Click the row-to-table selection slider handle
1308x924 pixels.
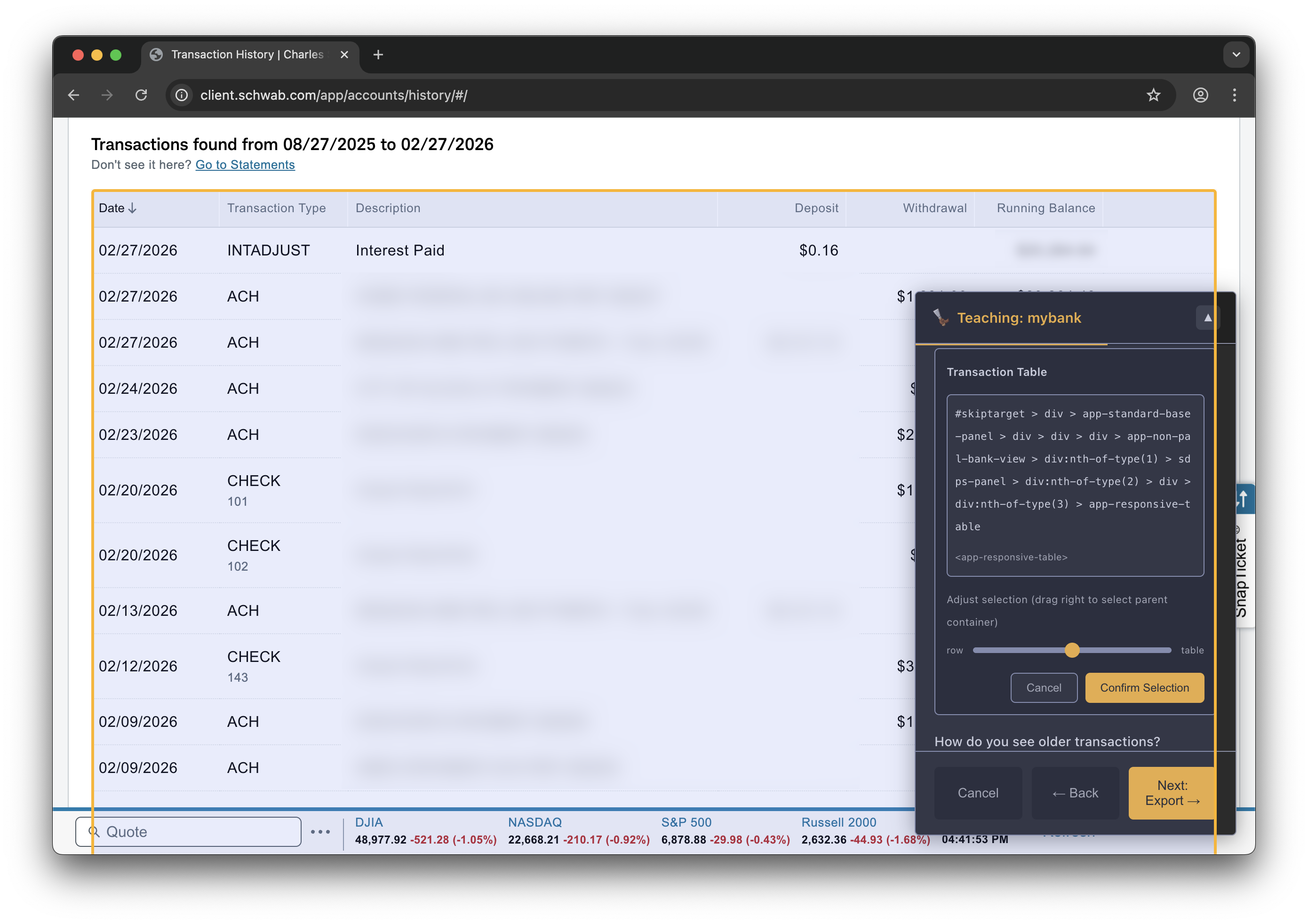point(1072,650)
